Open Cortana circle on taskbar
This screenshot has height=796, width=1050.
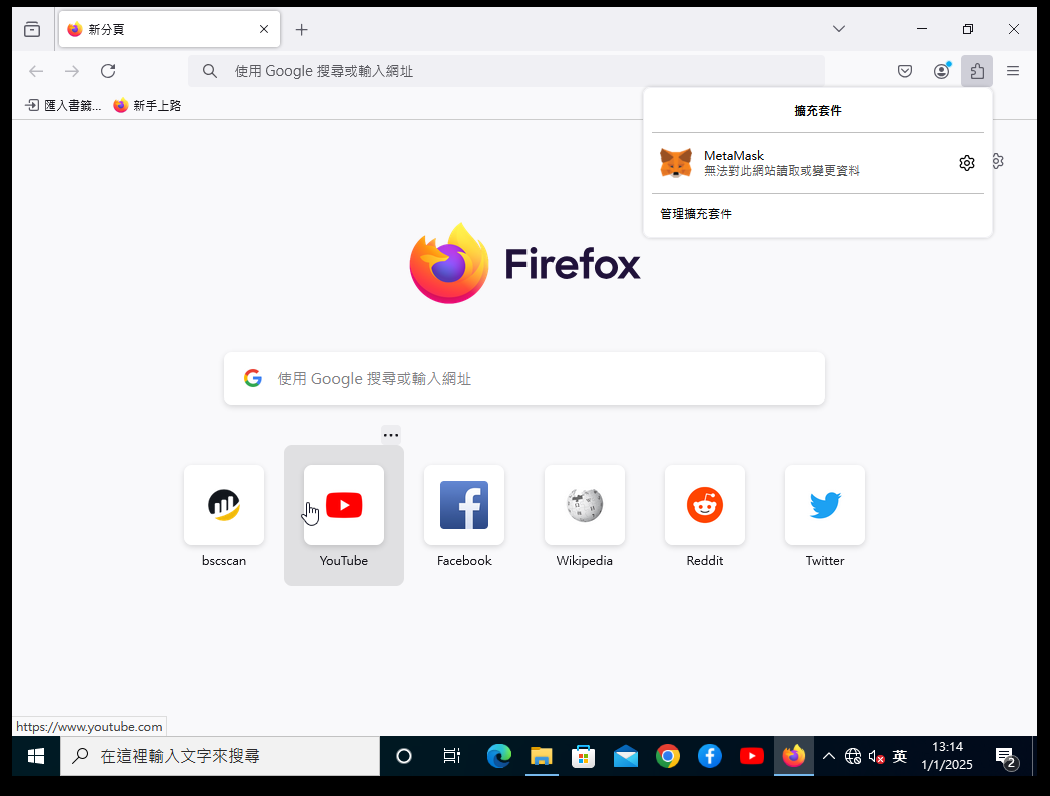pos(404,756)
